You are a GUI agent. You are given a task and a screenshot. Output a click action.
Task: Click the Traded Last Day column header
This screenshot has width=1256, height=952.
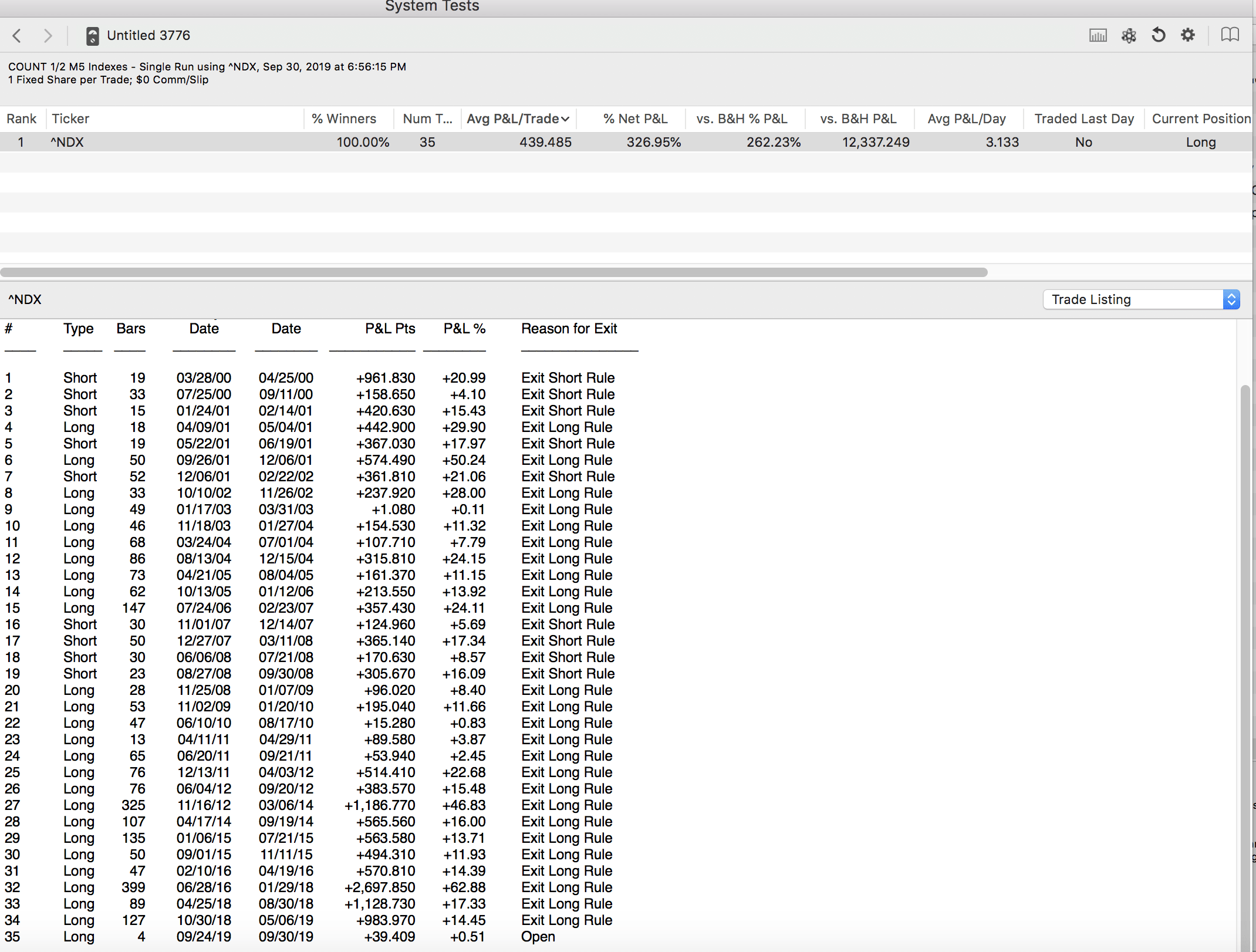coord(1083,119)
